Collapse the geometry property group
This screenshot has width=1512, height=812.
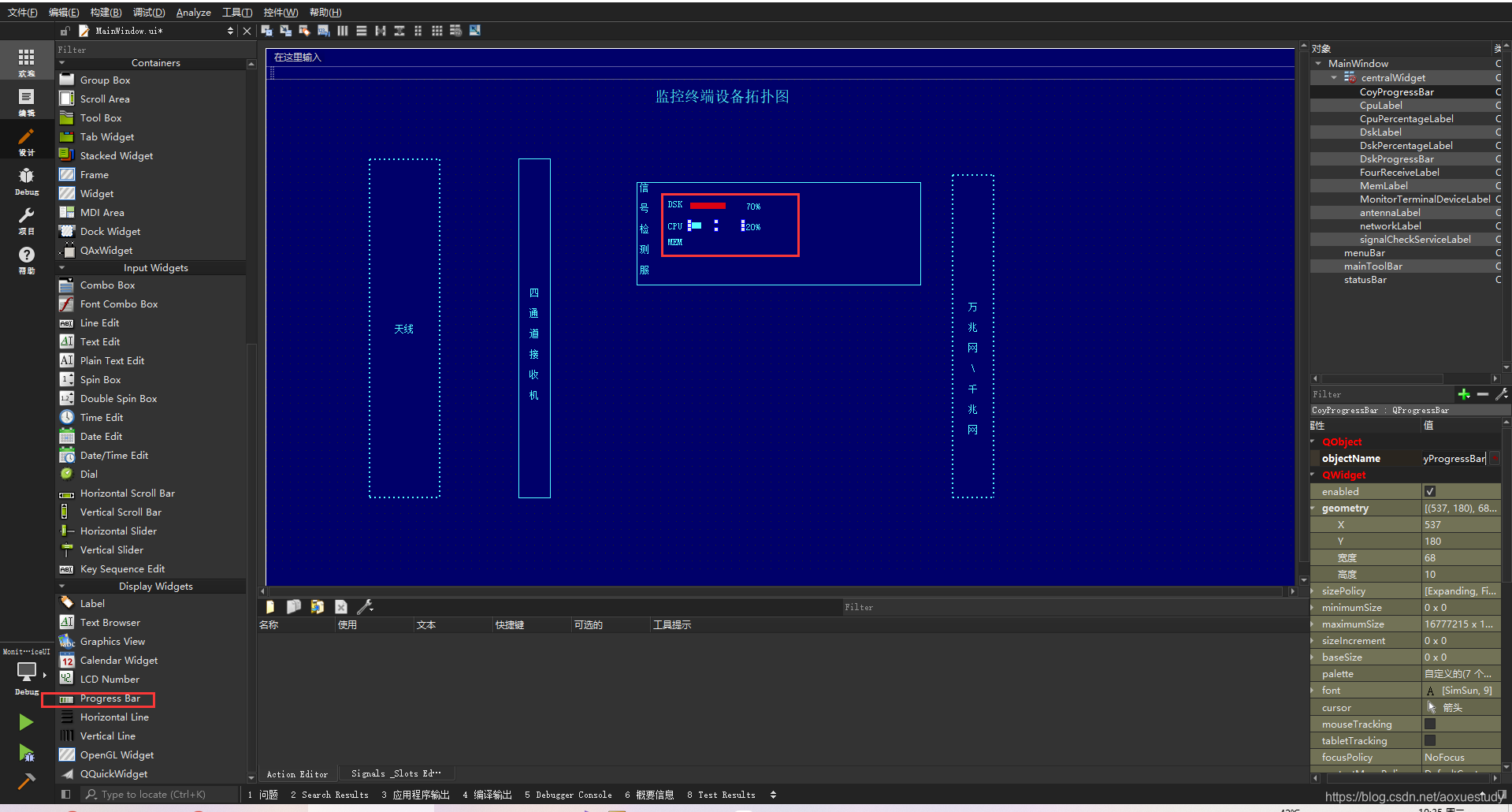pos(1313,508)
